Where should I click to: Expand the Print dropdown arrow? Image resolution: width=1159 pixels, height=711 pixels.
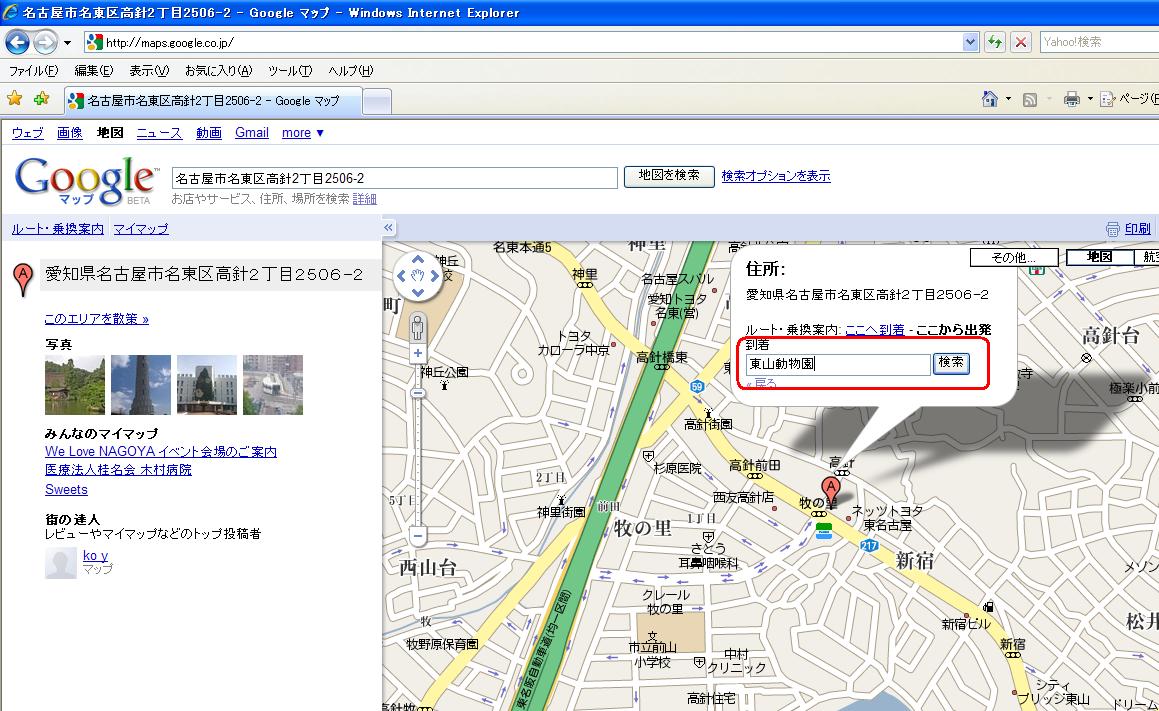click(1090, 99)
